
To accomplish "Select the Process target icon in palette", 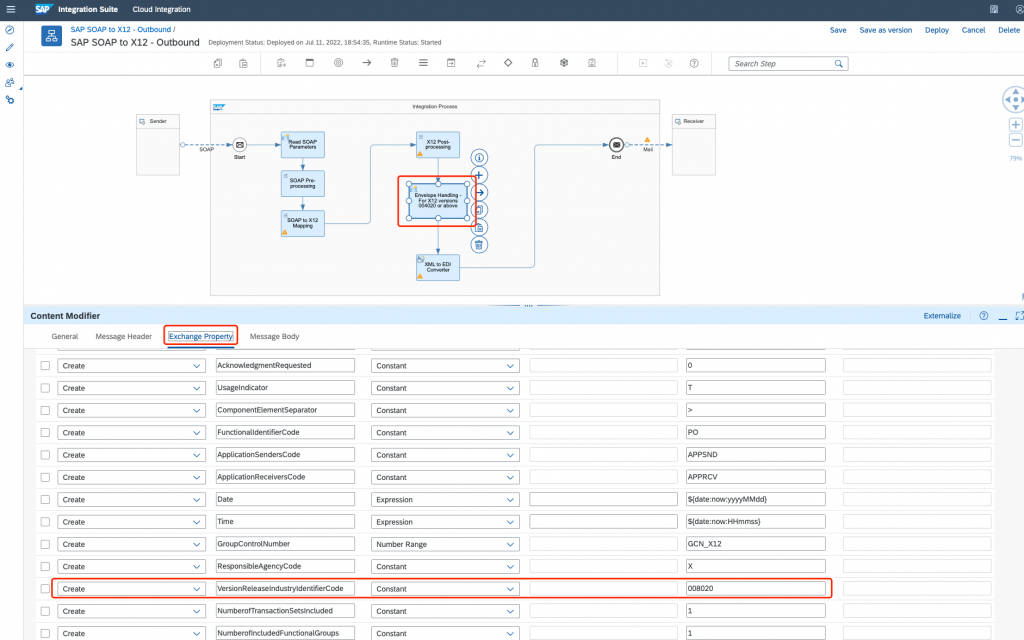I will (x=338, y=63).
